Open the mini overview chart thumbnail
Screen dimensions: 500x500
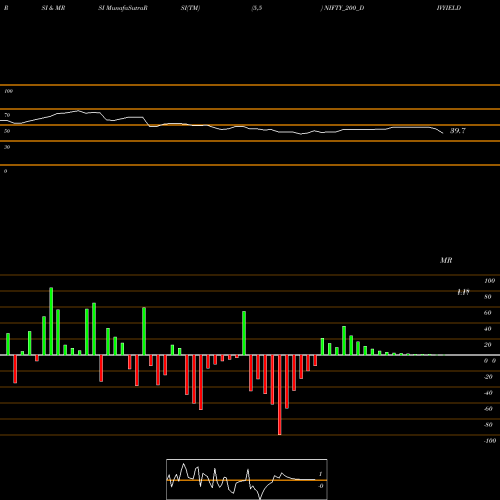(247, 479)
